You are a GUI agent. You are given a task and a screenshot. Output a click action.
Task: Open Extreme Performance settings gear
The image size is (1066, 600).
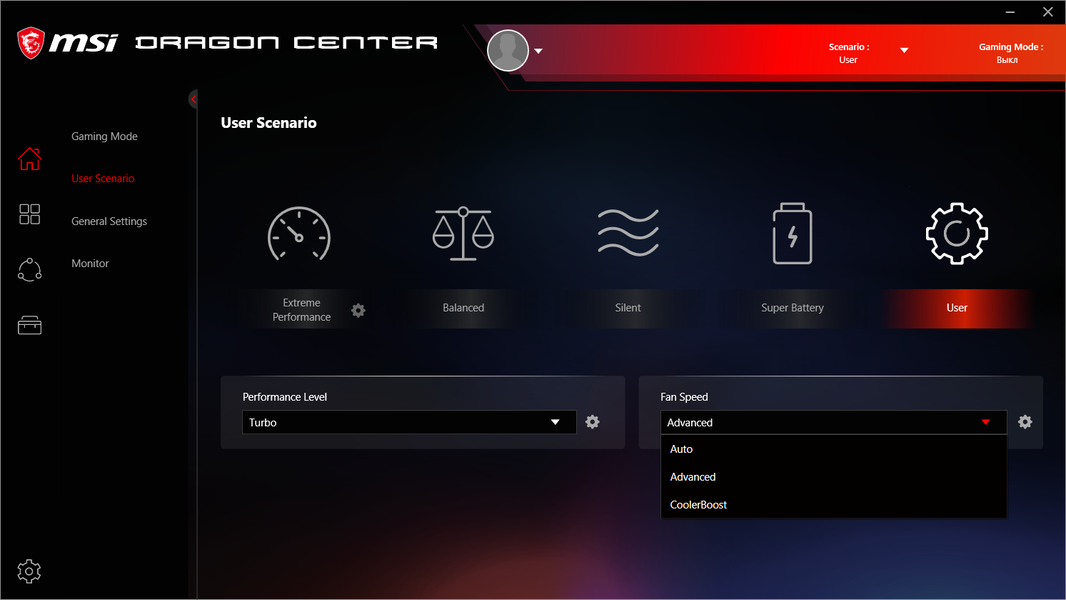[x=358, y=311]
